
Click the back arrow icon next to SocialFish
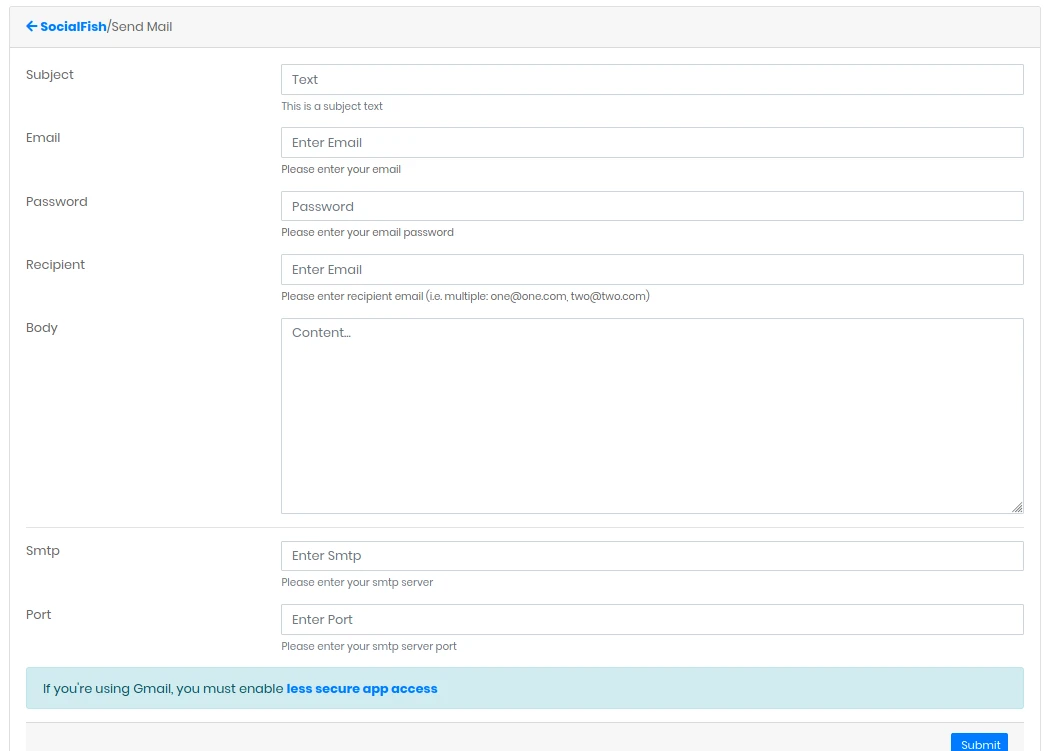click(30, 25)
